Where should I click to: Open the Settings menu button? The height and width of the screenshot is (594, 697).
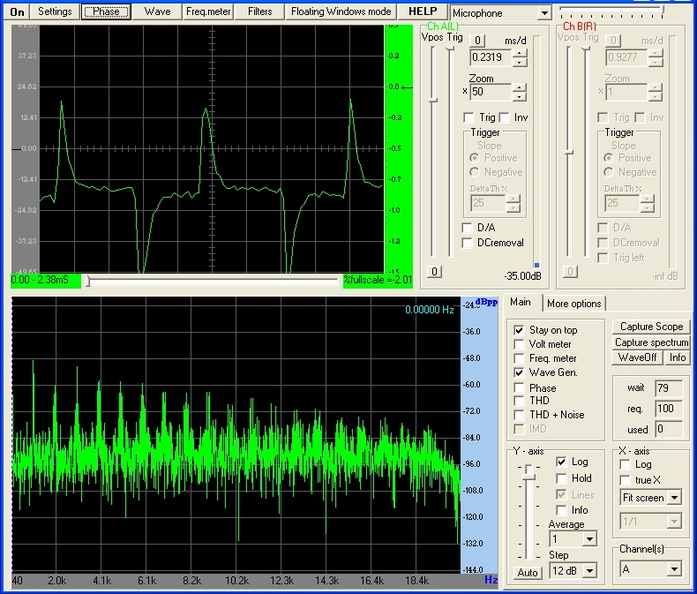(x=55, y=12)
